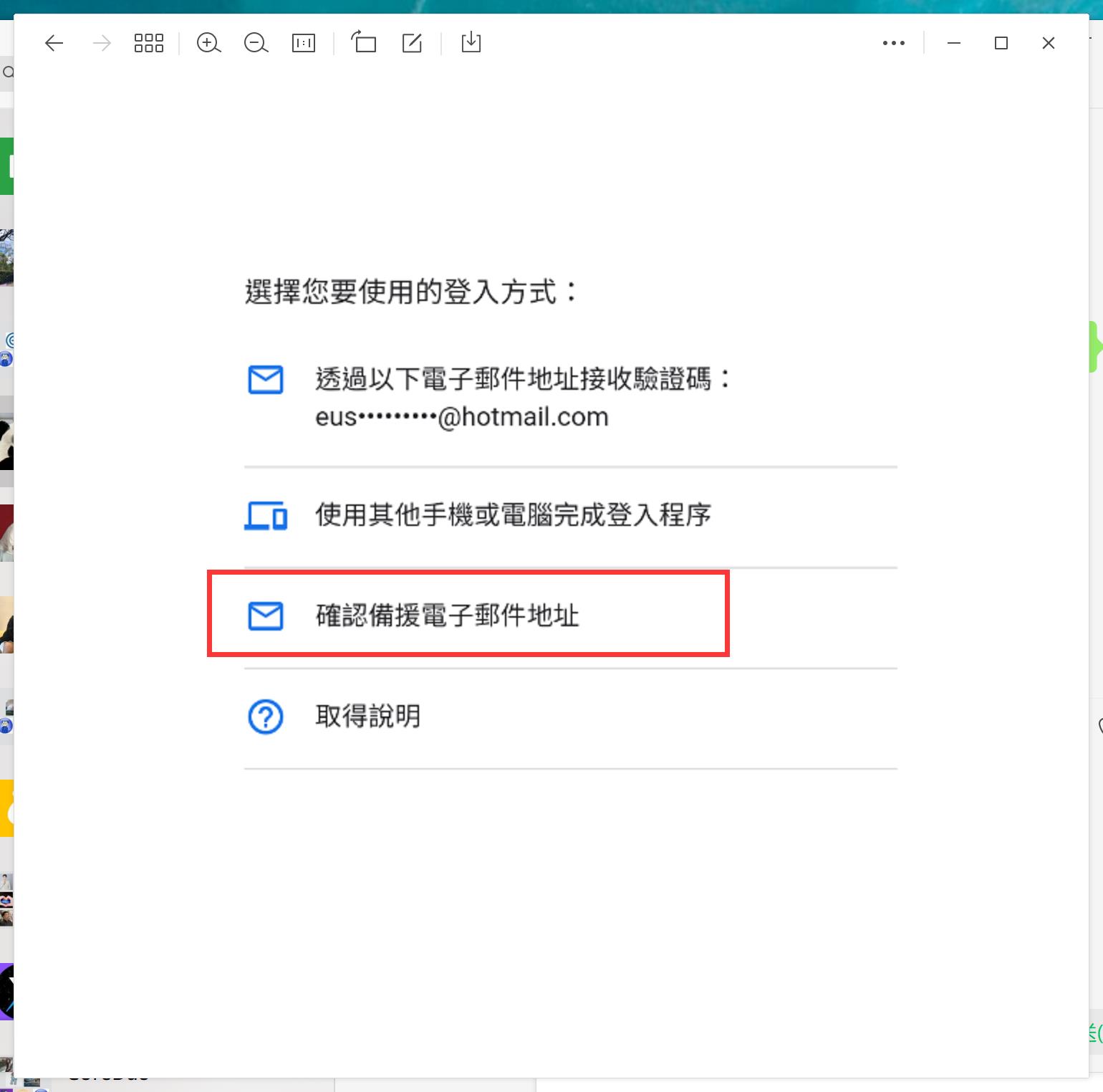The height and width of the screenshot is (1092, 1103).
Task: Click the blue question mark help icon
Action: pos(266,717)
